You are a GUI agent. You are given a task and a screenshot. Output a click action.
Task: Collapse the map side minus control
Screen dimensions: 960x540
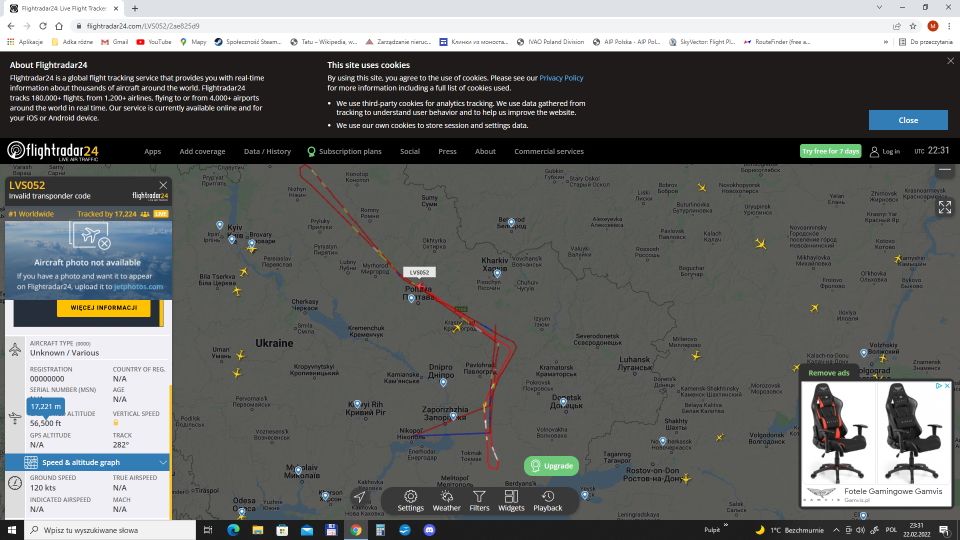click(945, 170)
